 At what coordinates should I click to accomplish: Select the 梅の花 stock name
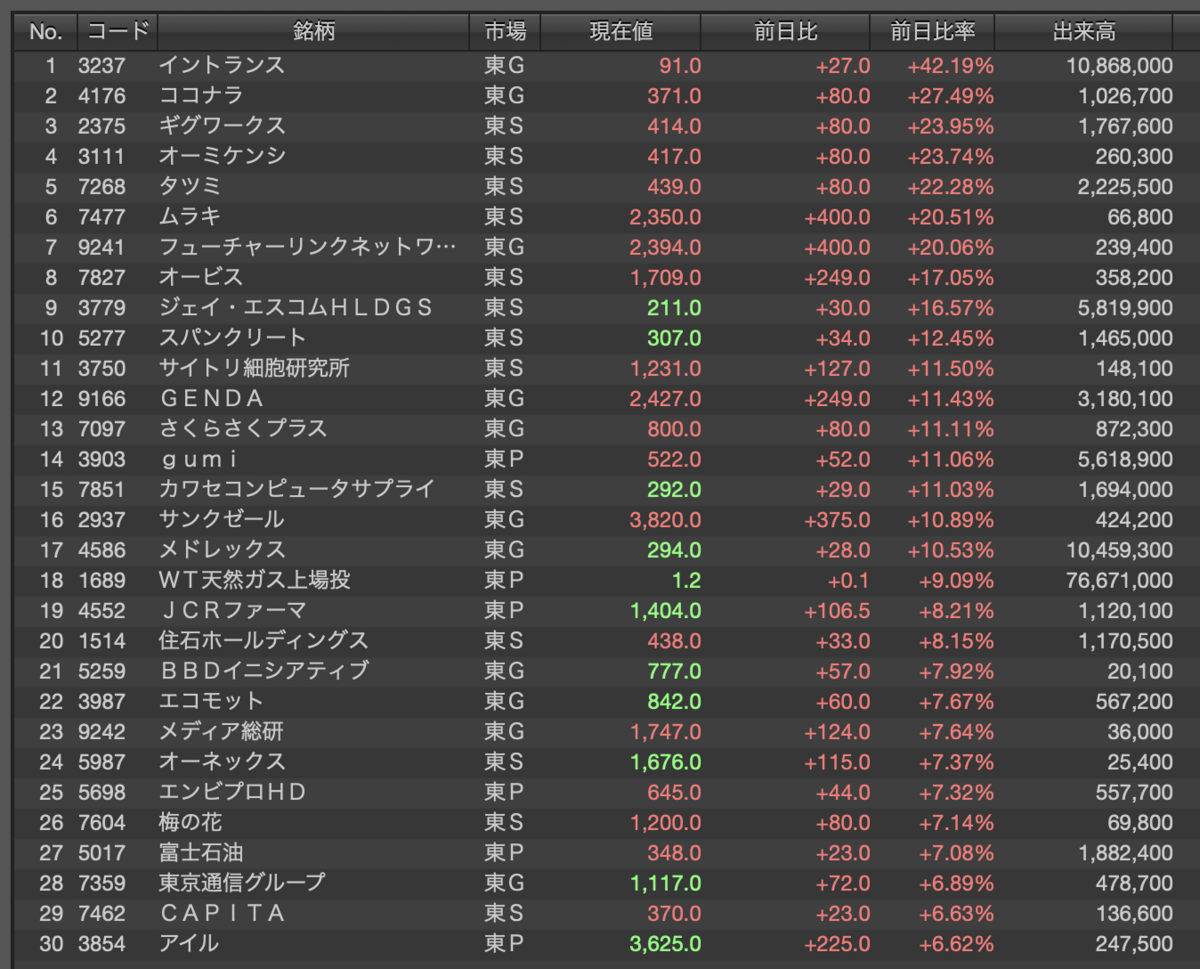click(191, 822)
